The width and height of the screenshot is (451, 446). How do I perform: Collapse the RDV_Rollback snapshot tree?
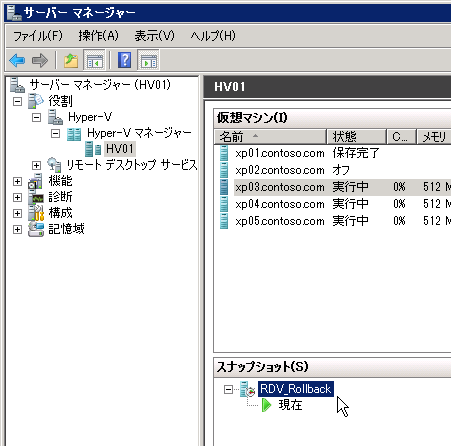(228, 389)
